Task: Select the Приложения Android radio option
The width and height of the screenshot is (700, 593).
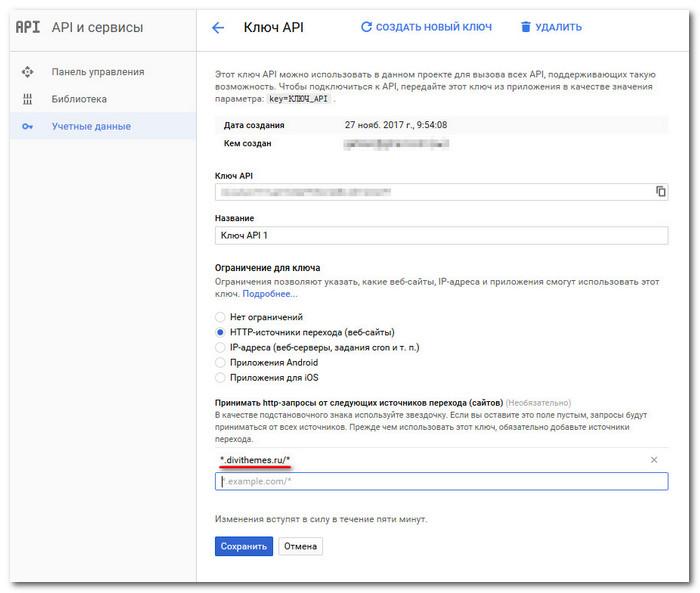Action: coord(221,362)
